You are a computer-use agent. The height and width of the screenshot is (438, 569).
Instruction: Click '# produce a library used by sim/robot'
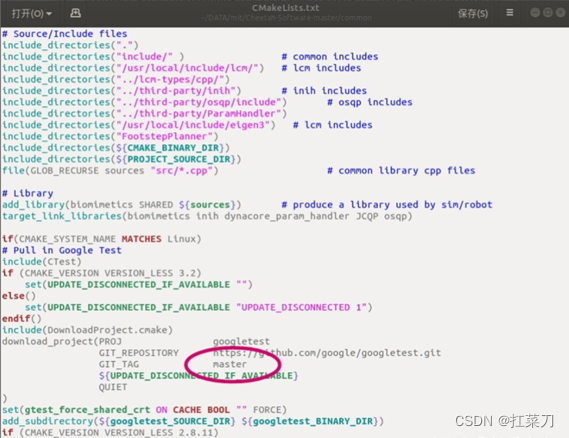pyautogui.click(x=387, y=205)
